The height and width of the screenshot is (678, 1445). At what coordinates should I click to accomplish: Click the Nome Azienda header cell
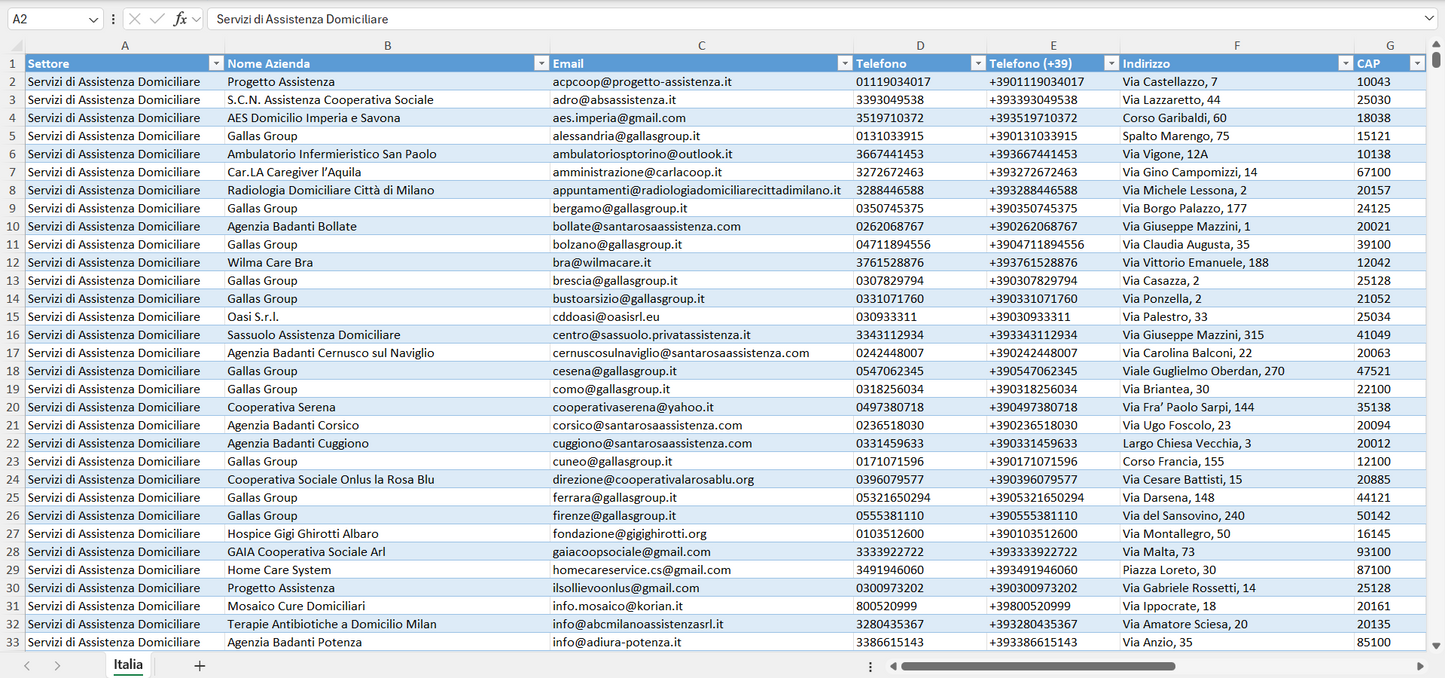tap(388, 64)
